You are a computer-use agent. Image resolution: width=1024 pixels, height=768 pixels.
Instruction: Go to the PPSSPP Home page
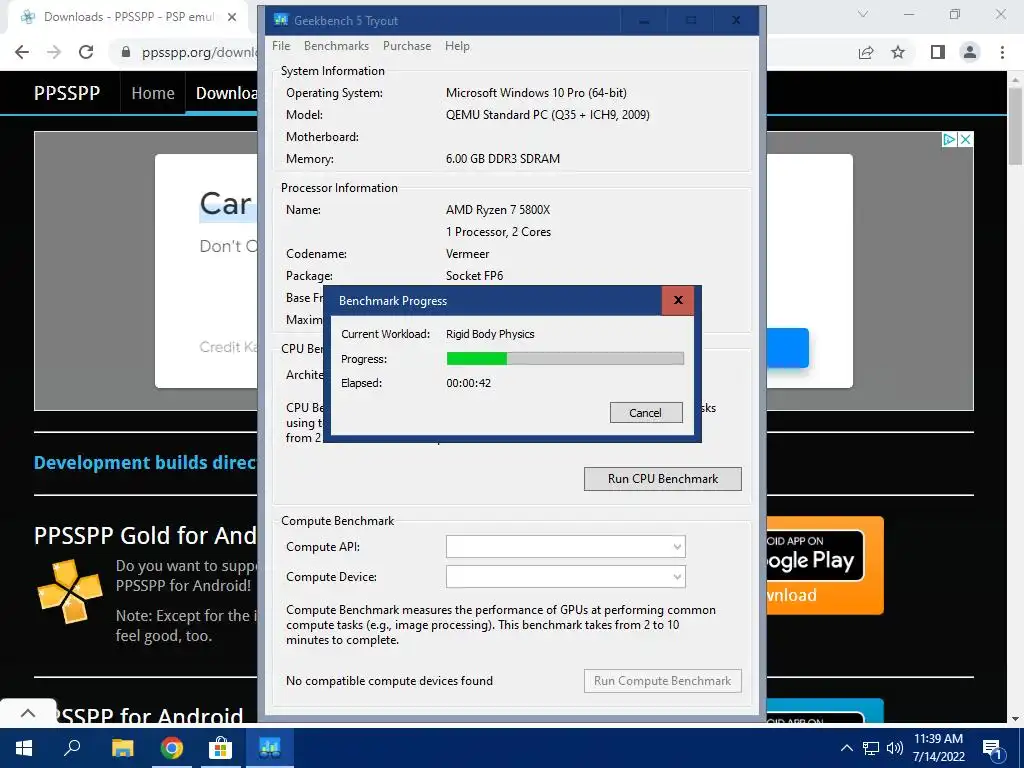tap(153, 93)
